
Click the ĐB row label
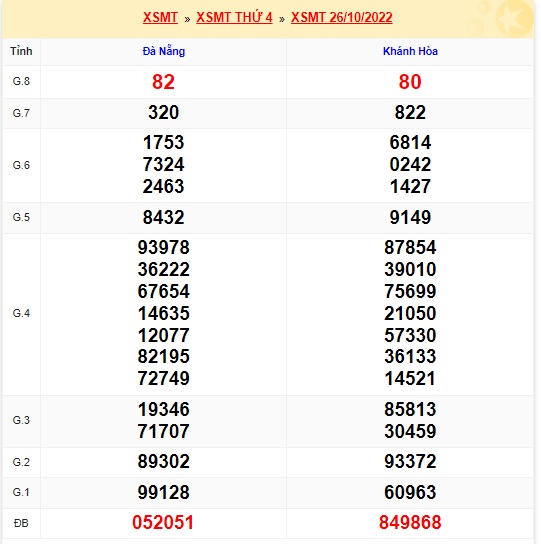click(21, 523)
